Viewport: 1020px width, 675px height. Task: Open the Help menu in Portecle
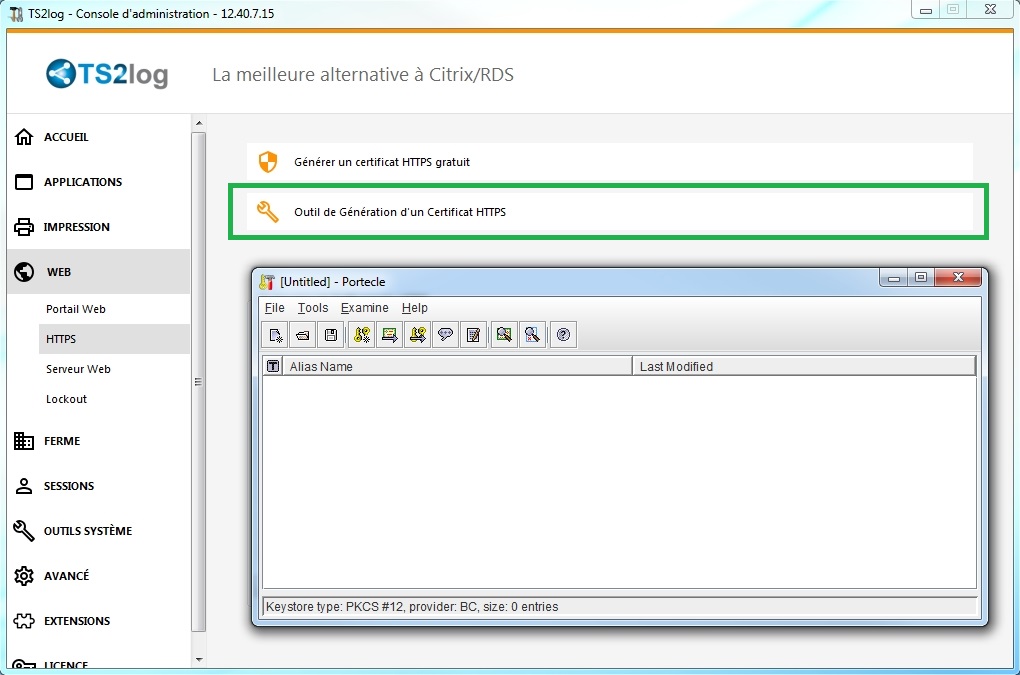point(414,308)
